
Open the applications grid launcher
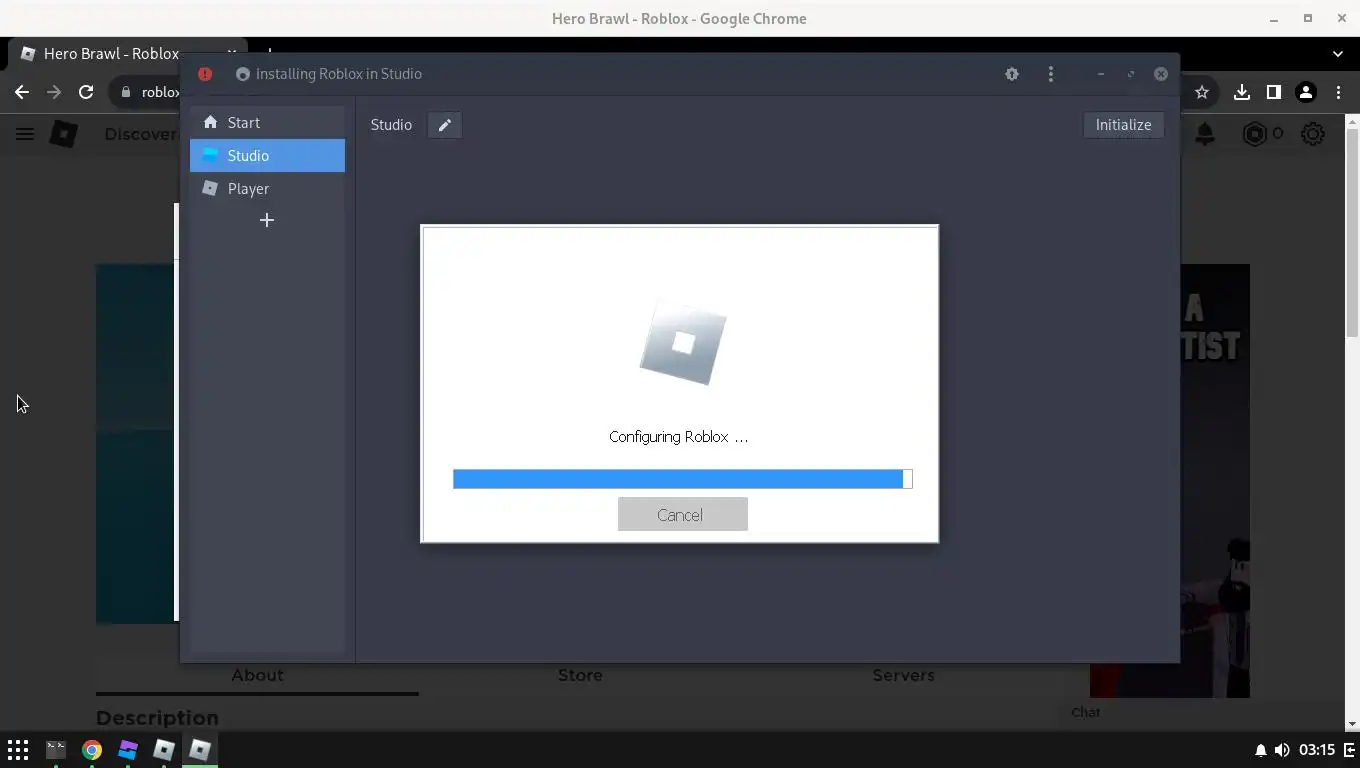click(x=18, y=750)
